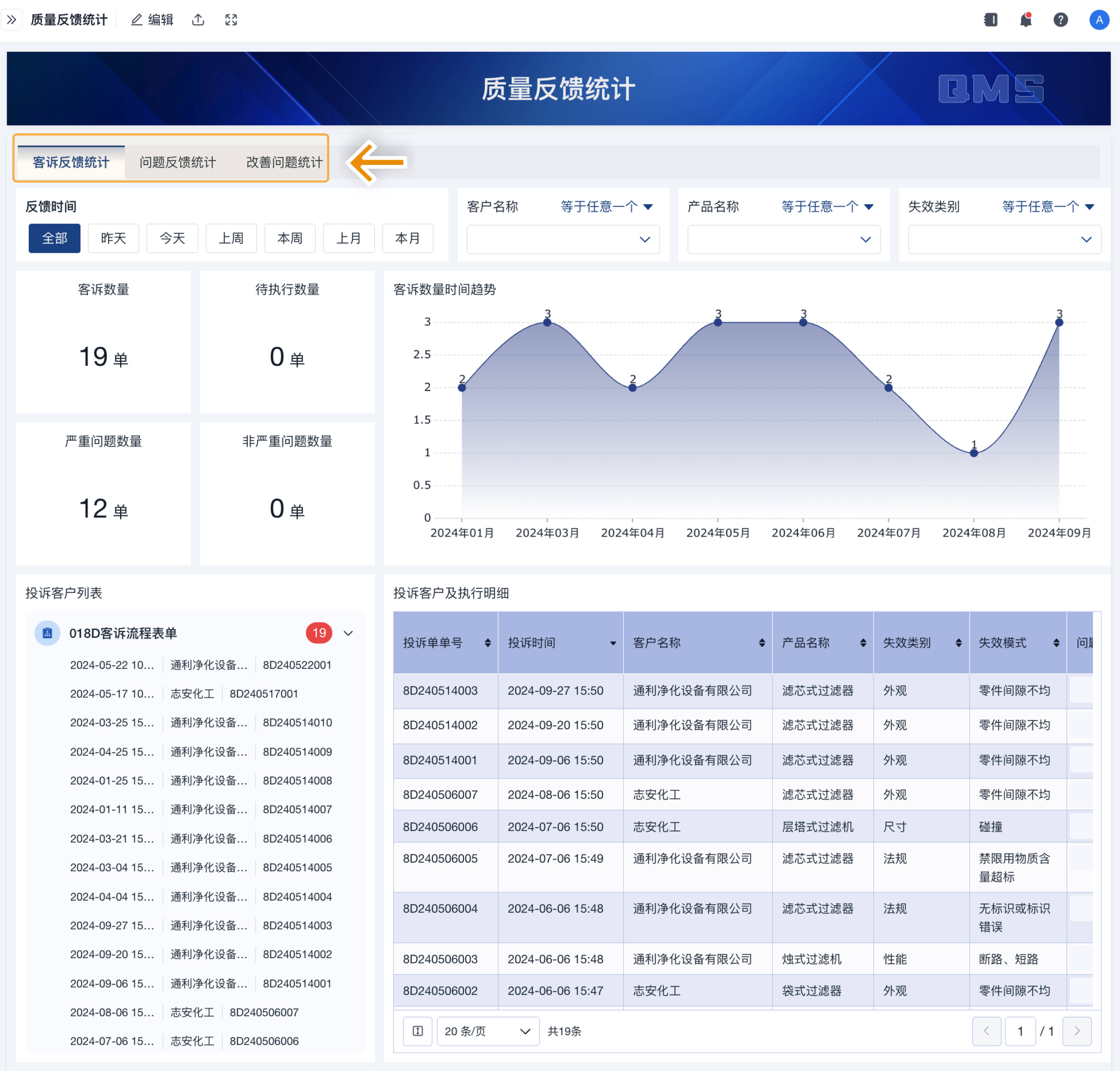Collapse the 018D客诉流程表单 list chevron
1120x1071 pixels.
(x=348, y=633)
